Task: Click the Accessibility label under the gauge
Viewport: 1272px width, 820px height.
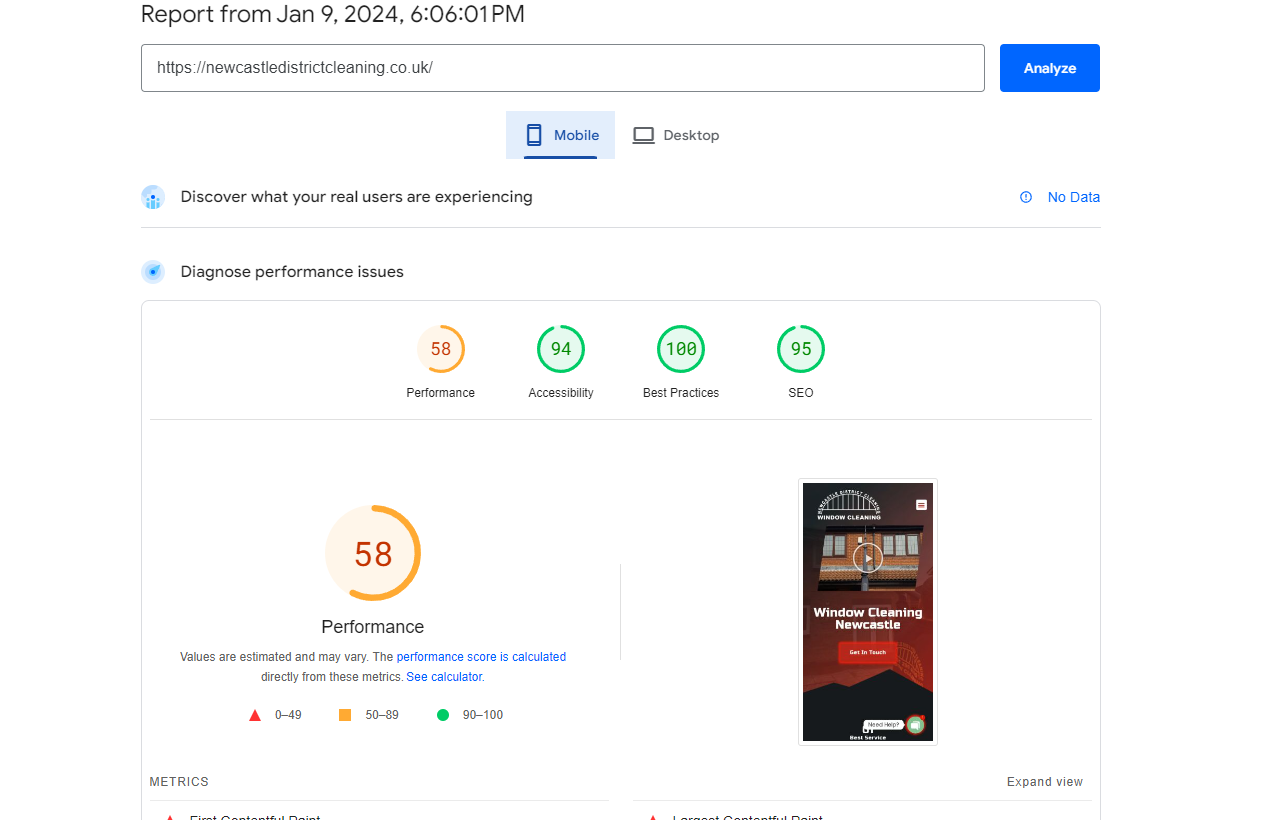Action: (x=561, y=393)
